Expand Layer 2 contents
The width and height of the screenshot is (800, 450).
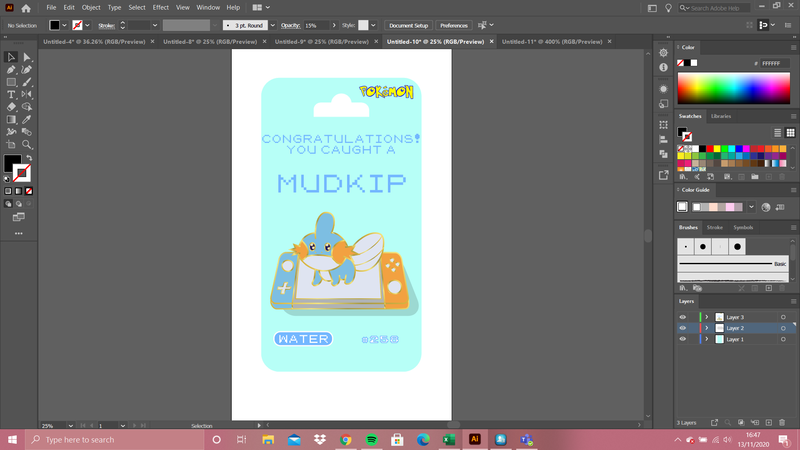707,328
